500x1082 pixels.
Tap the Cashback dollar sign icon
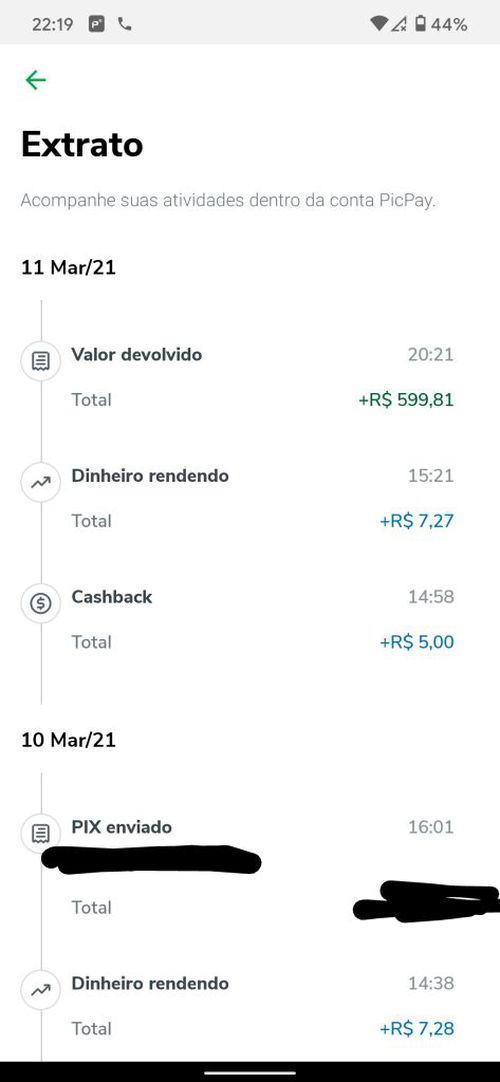tap(41, 604)
